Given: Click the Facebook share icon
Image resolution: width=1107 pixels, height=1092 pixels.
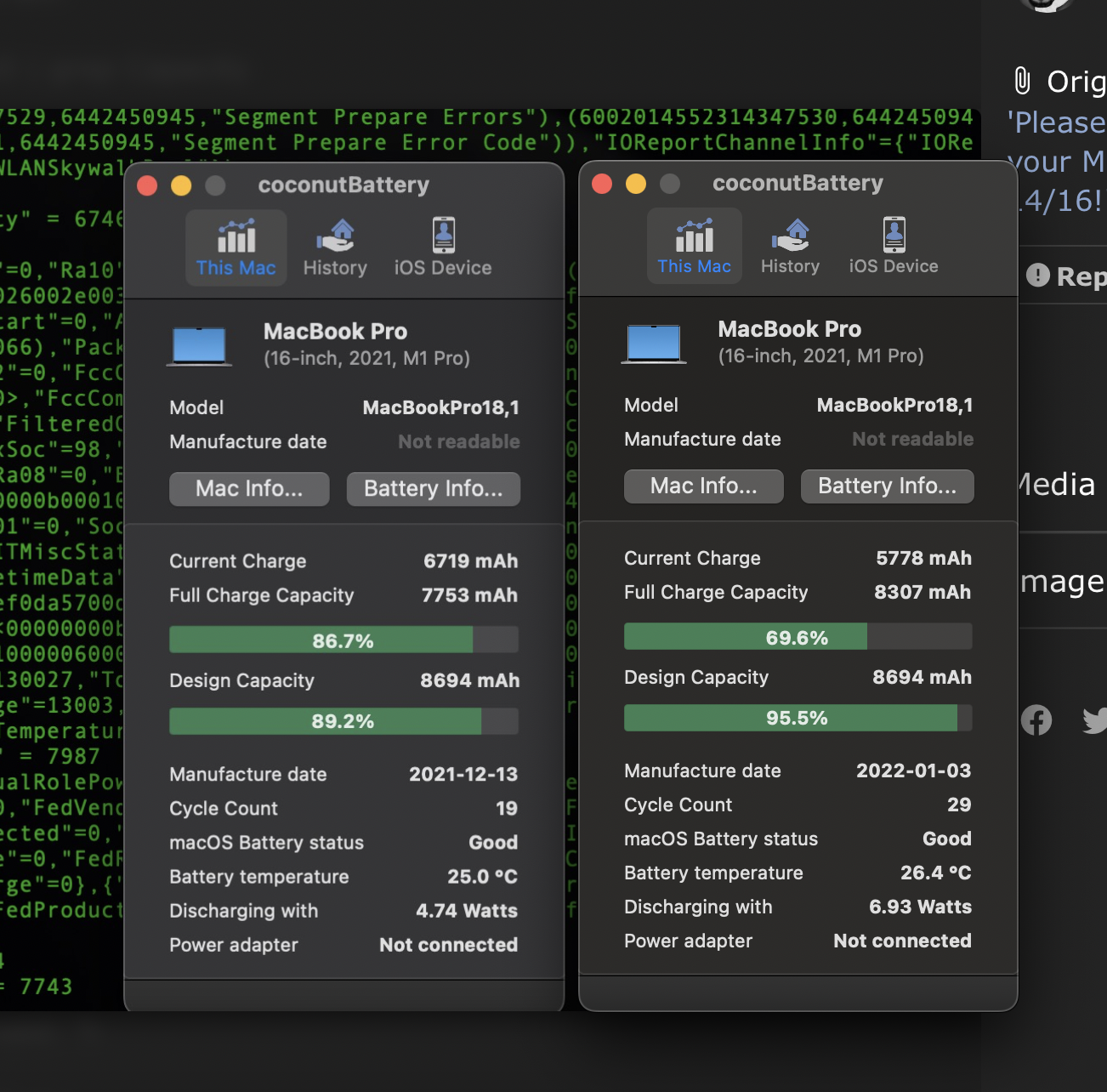Looking at the screenshot, I should pos(1036,721).
